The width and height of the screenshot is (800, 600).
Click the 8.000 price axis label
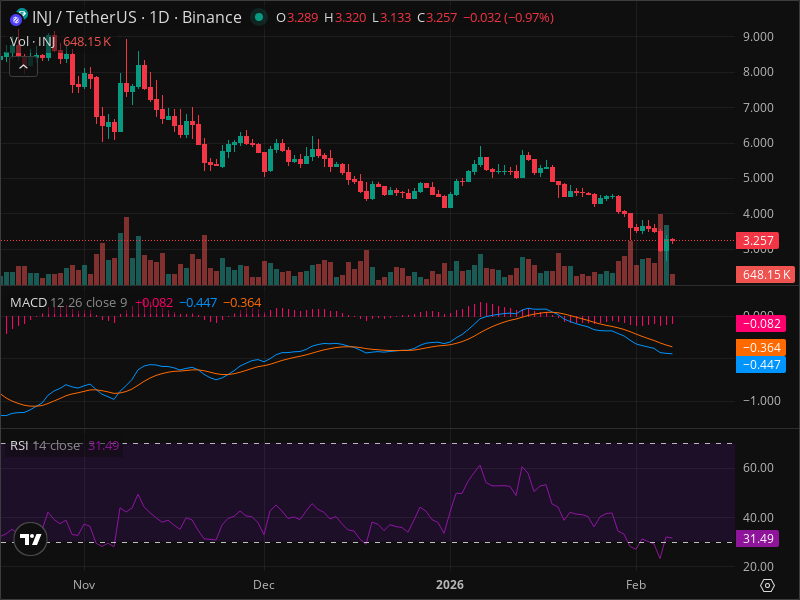[758, 72]
